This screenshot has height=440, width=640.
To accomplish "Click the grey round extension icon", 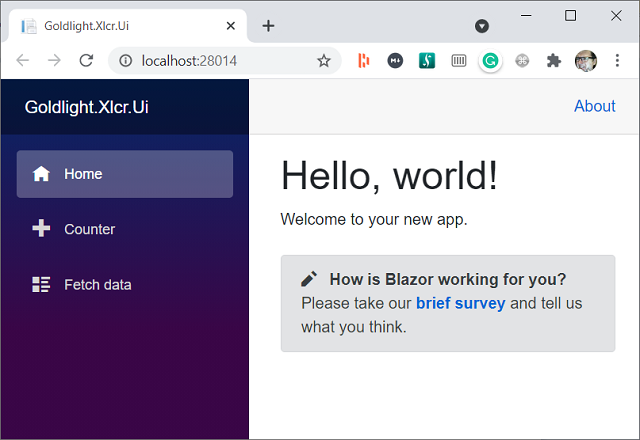I will pos(522,61).
